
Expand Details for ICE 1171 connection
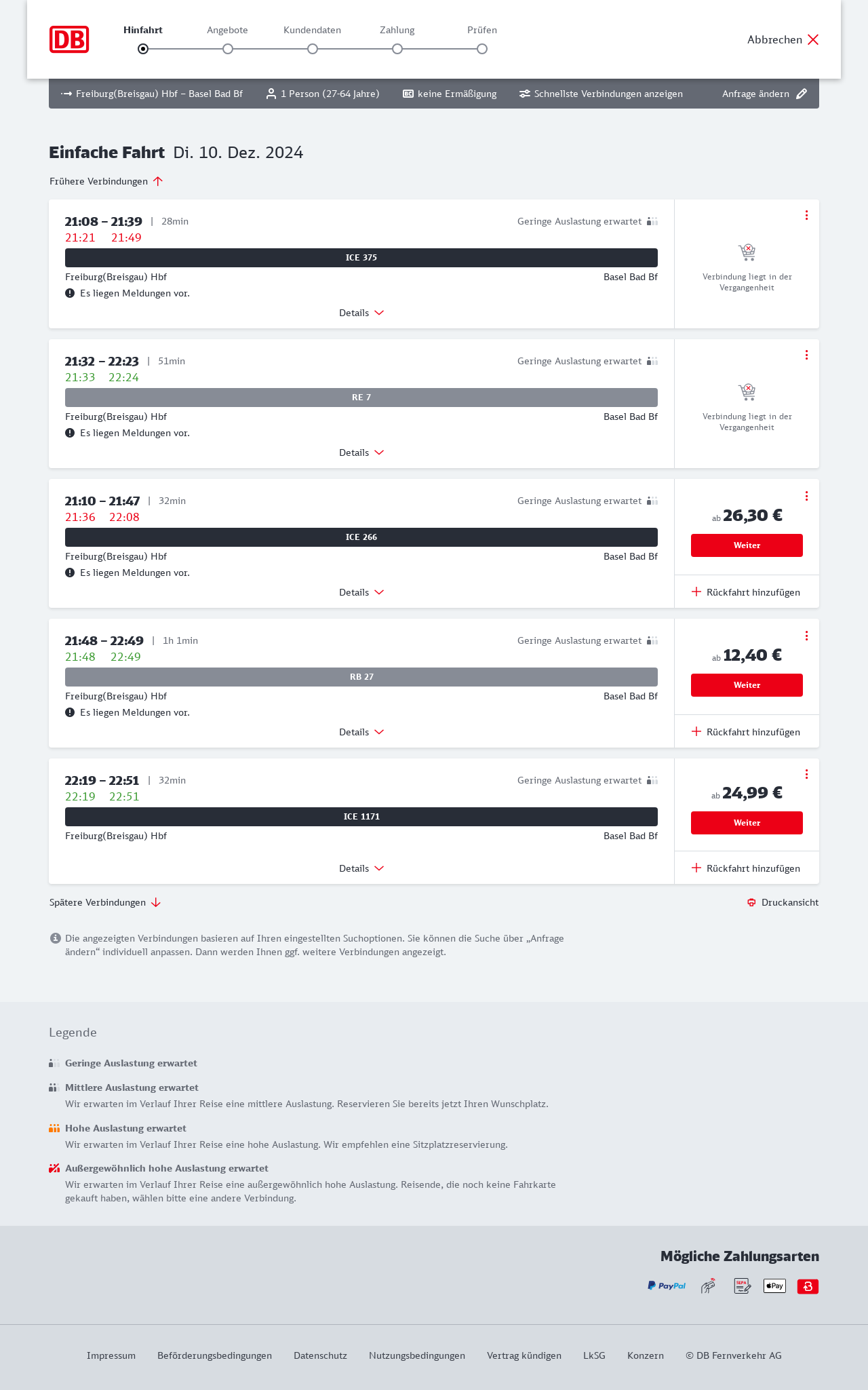[361, 868]
